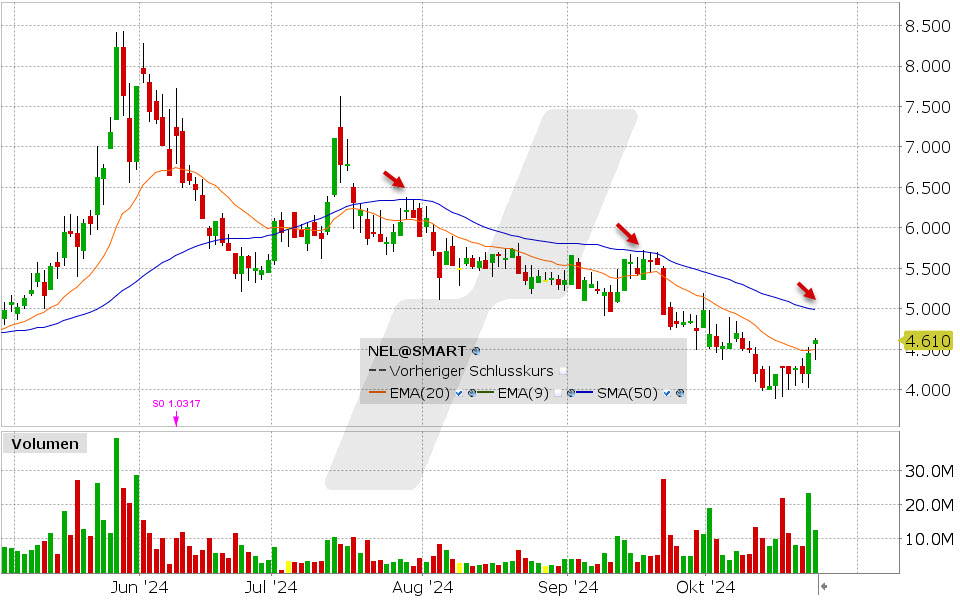Image resolution: width=960 pixels, height=600 pixels.
Task: Click the Sep '24 date axis label
Action: click(x=568, y=587)
